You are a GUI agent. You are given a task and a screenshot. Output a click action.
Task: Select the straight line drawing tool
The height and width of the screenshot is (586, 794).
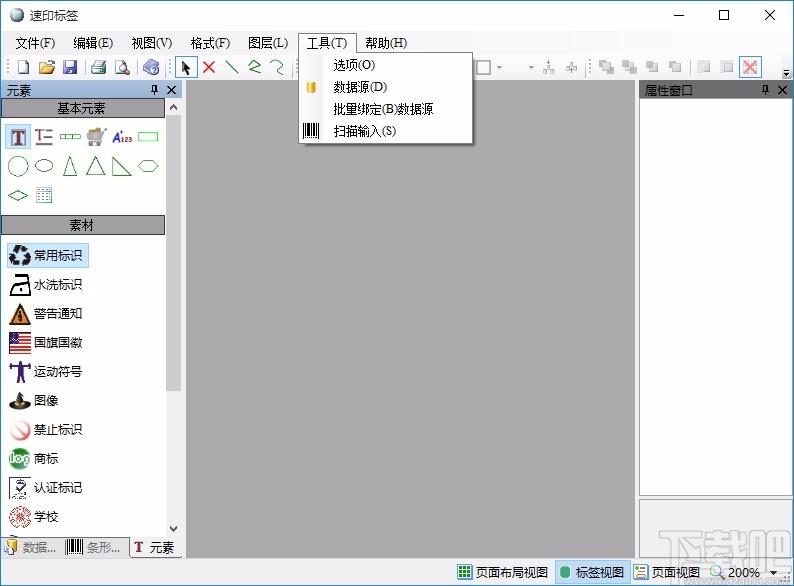coord(231,67)
